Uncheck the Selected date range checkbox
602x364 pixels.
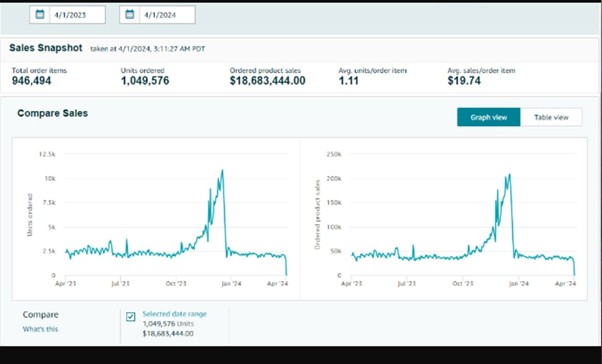pyautogui.click(x=131, y=317)
